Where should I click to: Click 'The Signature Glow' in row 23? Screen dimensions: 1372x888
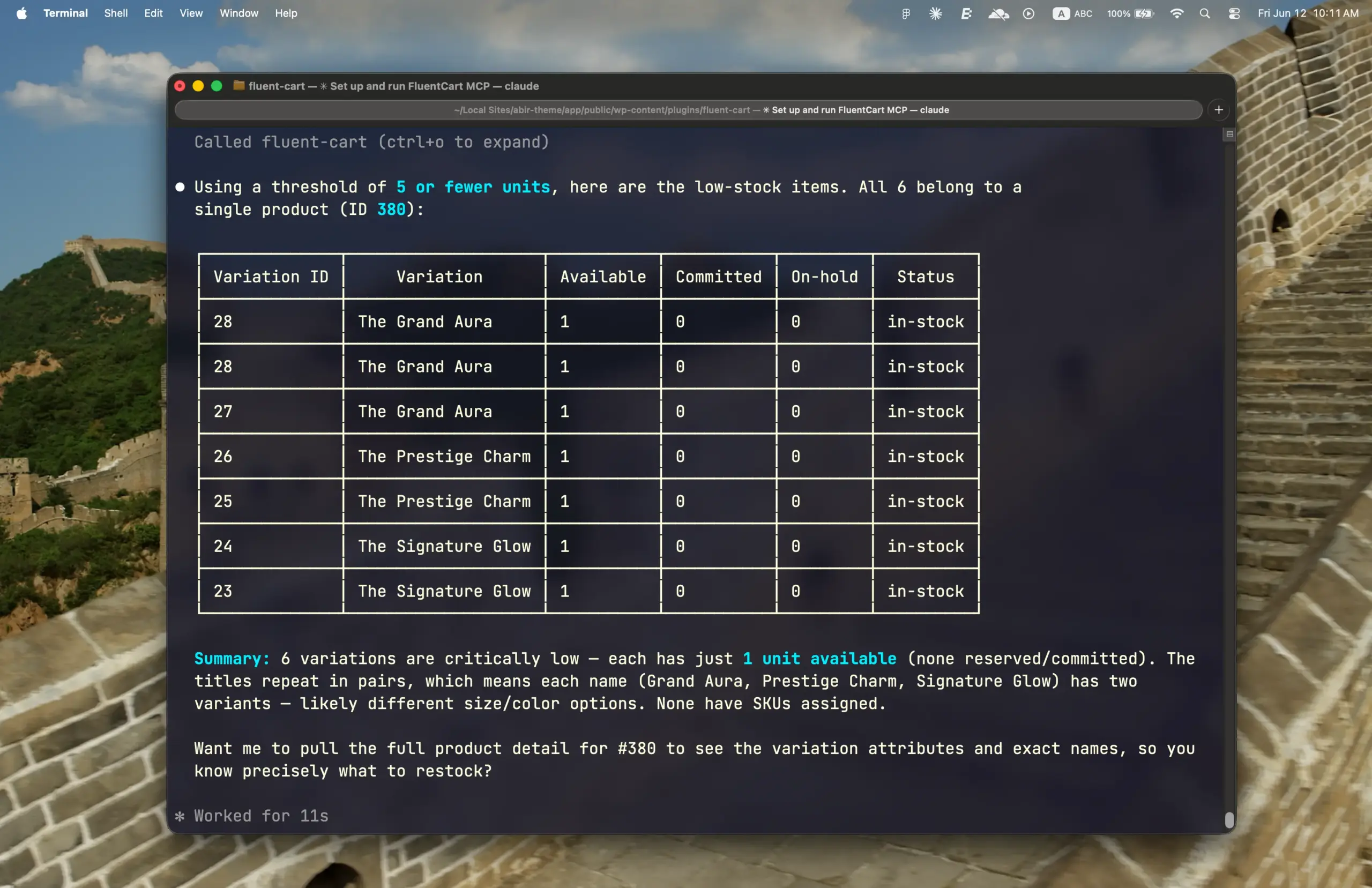coord(444,592)
